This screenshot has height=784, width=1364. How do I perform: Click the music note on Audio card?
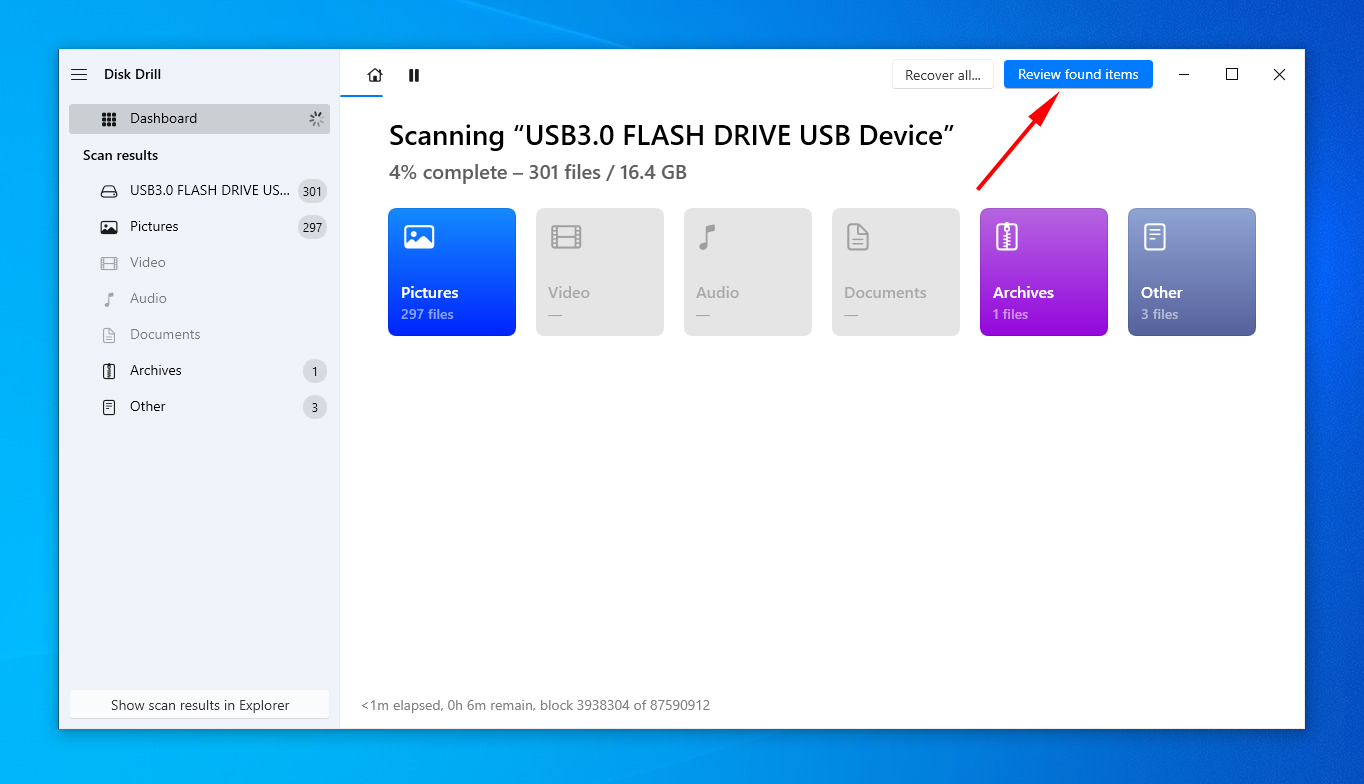tap(707, 237)
